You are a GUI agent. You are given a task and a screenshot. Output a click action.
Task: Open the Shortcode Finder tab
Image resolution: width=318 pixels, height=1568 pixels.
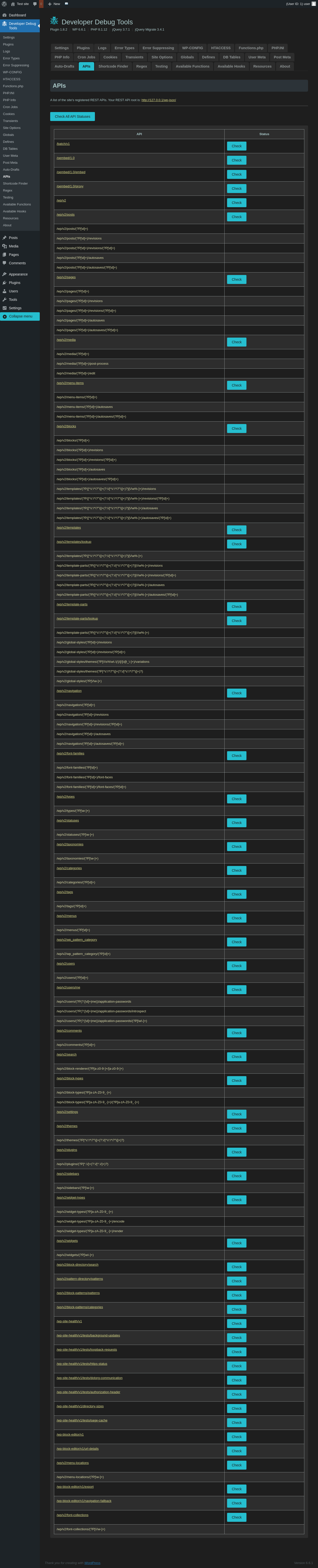tap(113, 66)
